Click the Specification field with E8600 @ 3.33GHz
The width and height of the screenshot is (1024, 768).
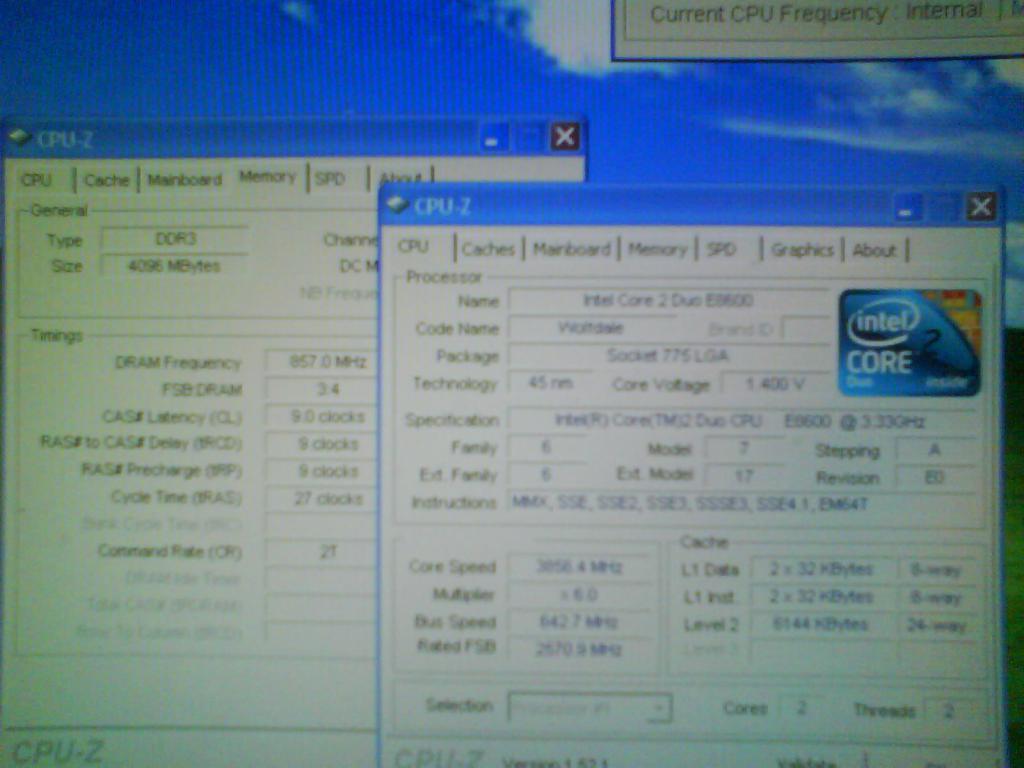(743, 421)
